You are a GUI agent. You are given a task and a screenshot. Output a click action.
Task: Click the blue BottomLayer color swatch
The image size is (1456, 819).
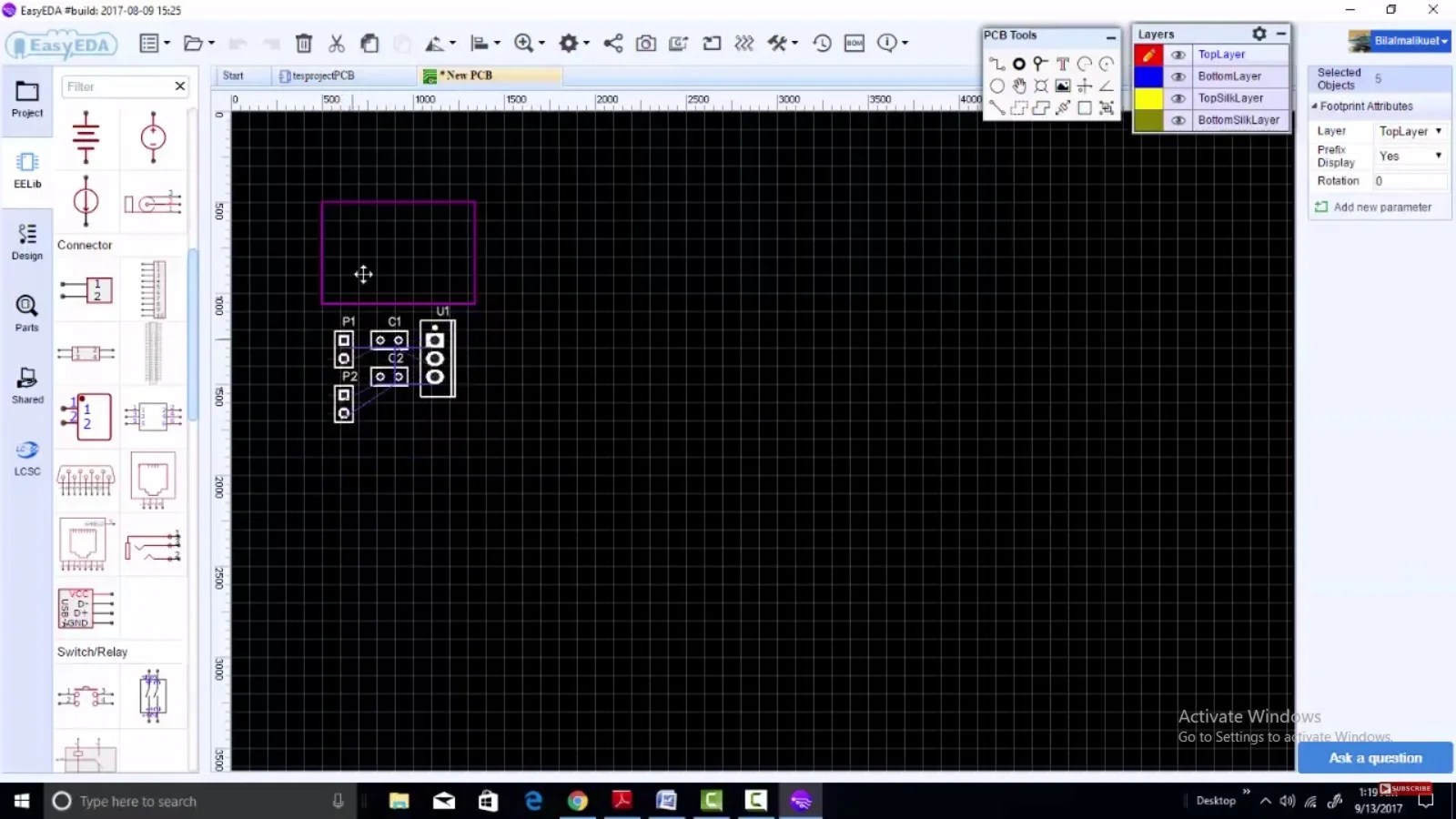[x=1148, y=76]
